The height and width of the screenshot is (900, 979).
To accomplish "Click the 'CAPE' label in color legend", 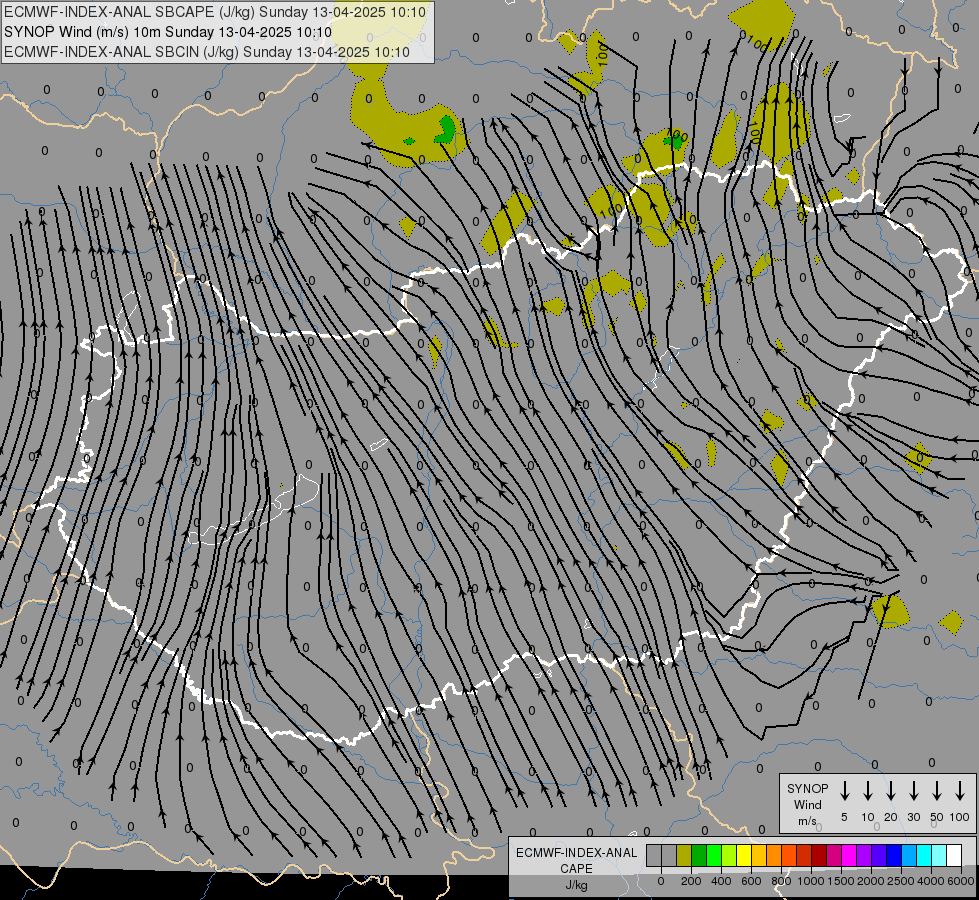I will coord(576,868).
